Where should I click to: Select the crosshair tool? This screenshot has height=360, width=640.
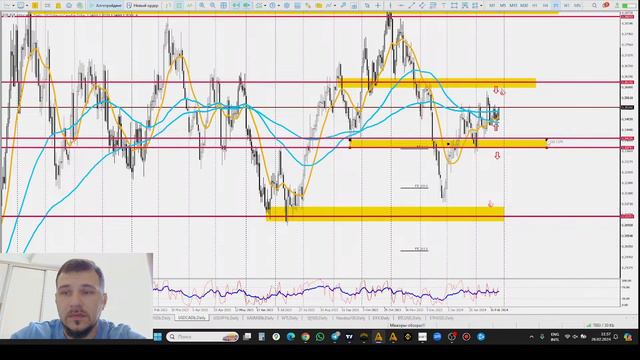click(378, 6)
